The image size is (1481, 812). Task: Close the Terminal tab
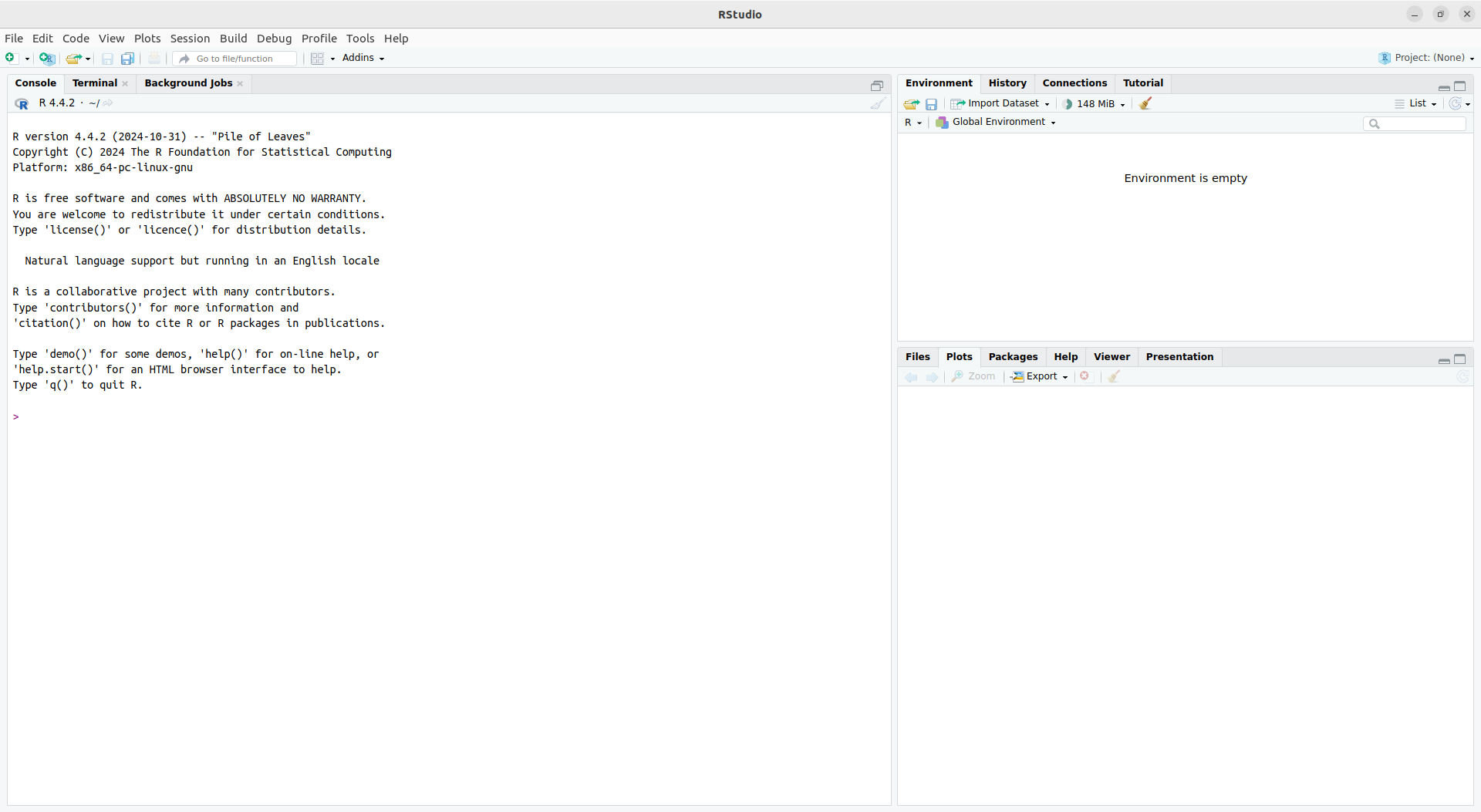point(125,84)
